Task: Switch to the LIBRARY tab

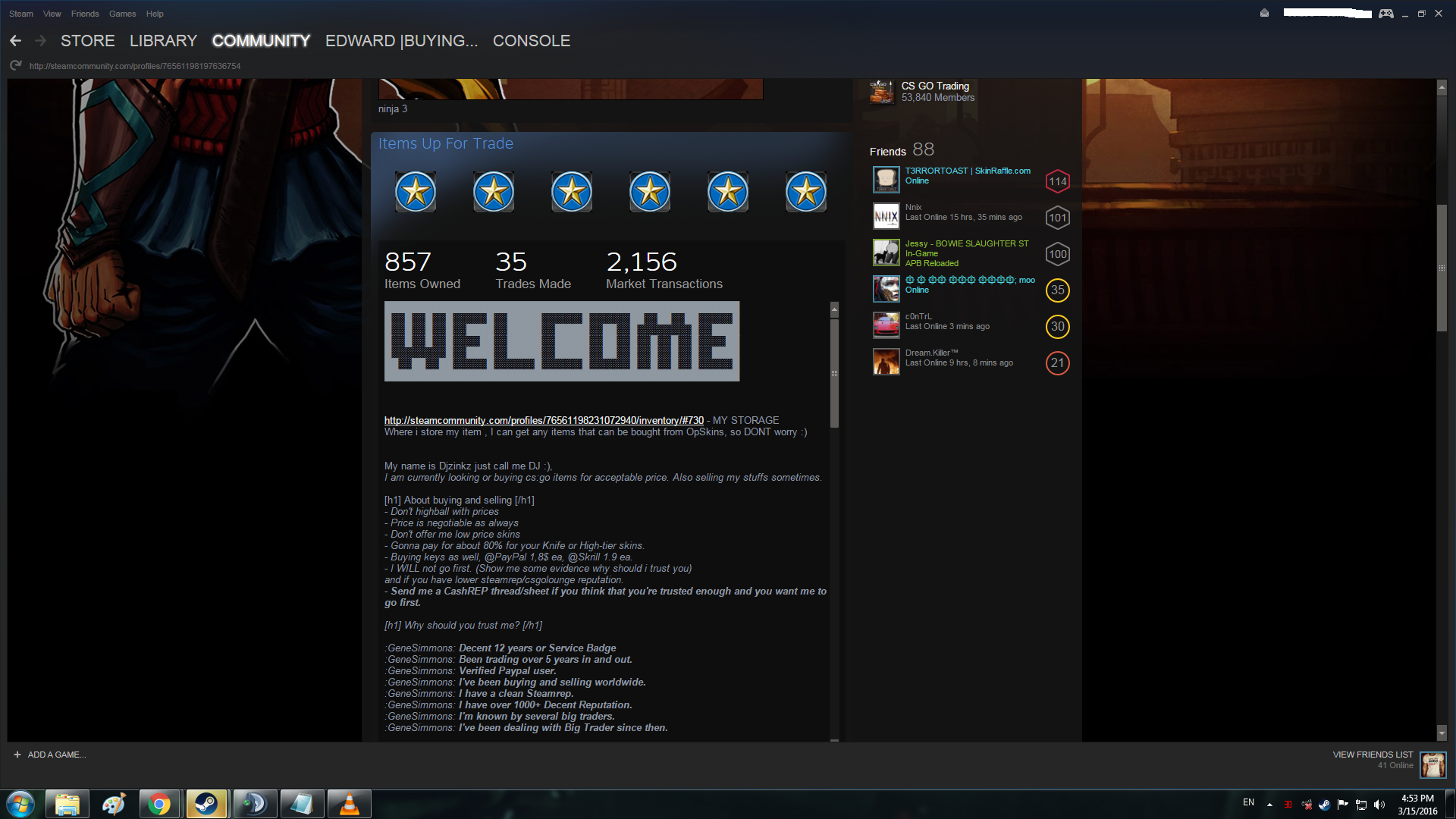Action: (163, 41)
